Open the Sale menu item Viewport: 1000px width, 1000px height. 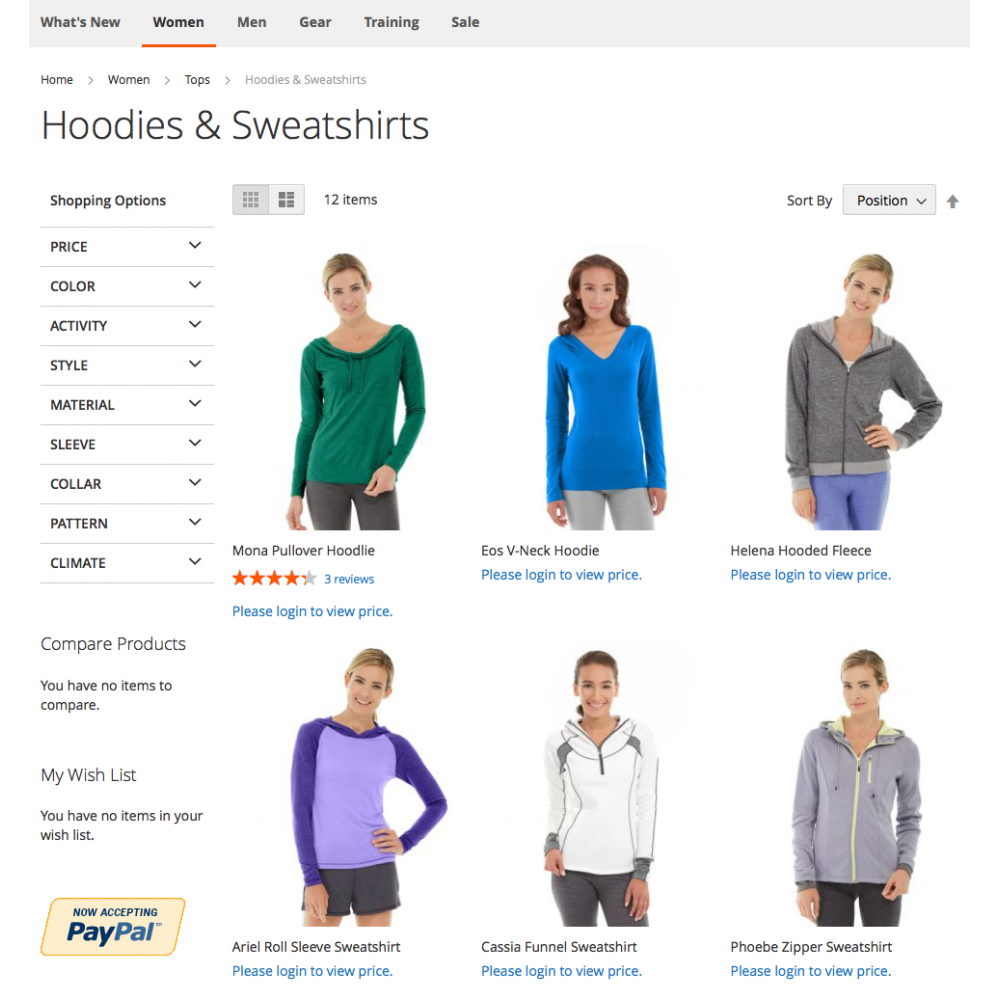point(465,22)
